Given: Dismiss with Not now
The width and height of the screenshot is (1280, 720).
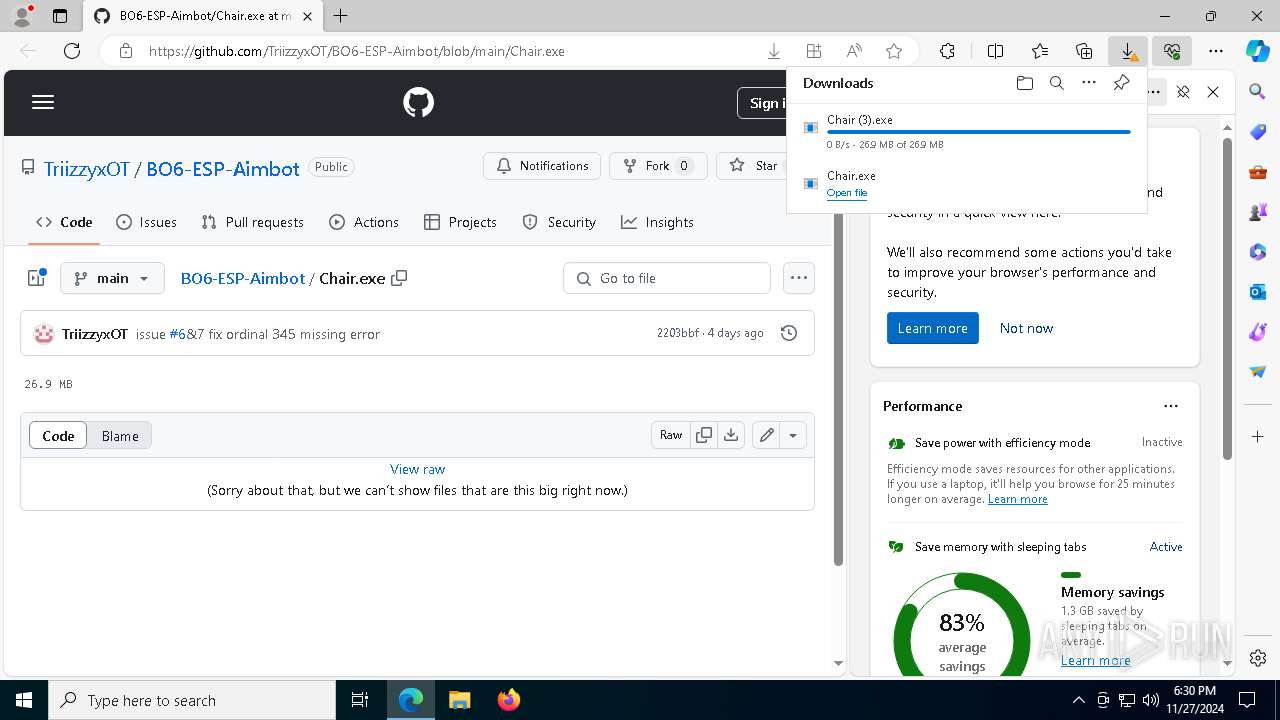Looking at the screenshot, I should (1026, 328).
